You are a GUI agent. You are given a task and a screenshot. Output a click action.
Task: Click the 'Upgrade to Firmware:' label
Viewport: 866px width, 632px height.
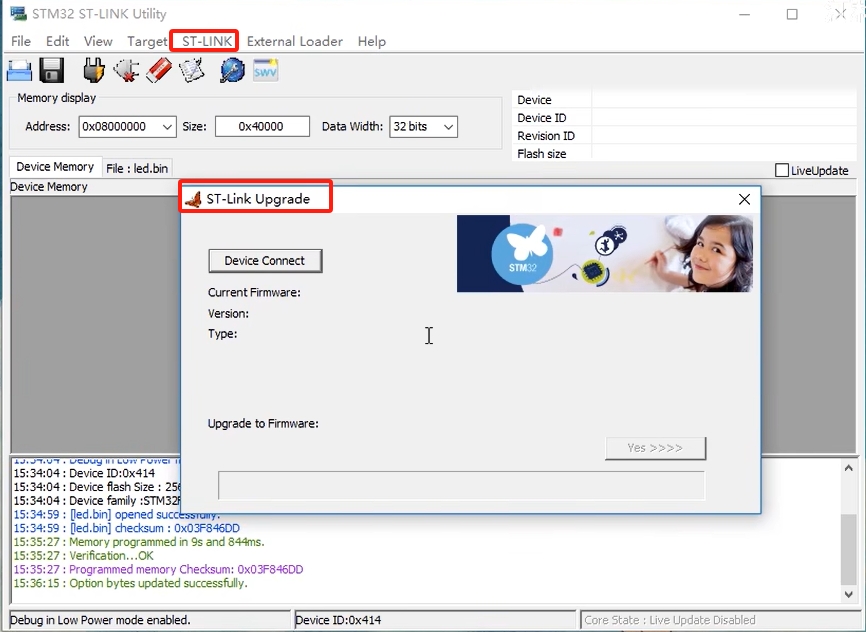263,424
